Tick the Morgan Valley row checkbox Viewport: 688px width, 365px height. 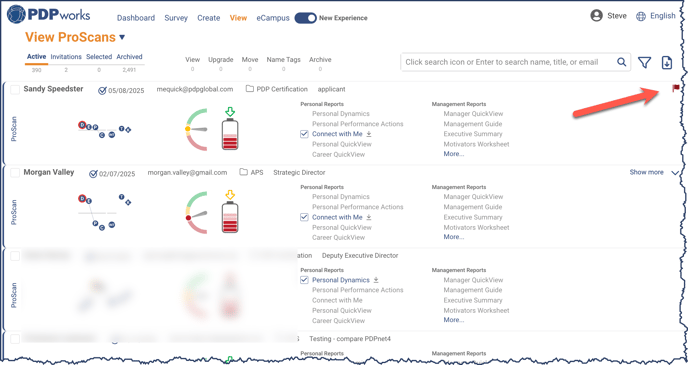click(x=15, y=173)
